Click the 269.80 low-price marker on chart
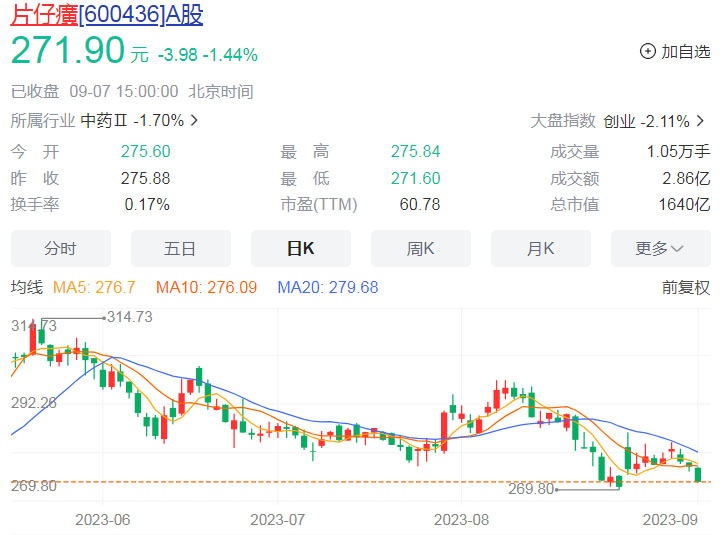The width and height of the screenshot is (723, 535). [x=531, y=488]
